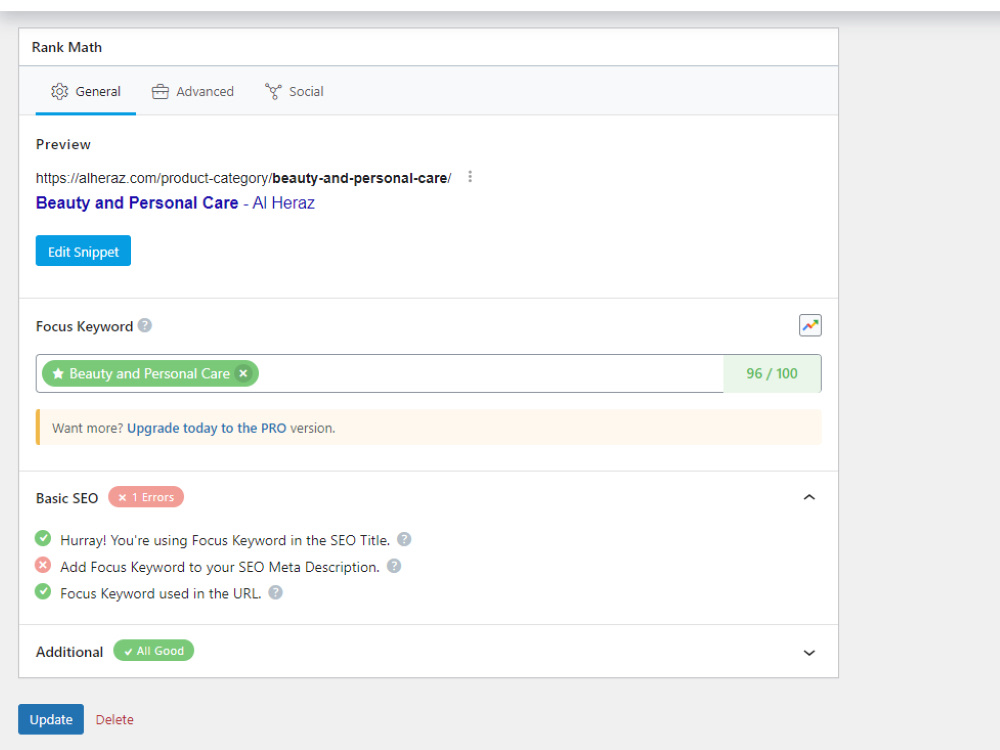Screen dimensions: 1000x750
Task: Collapse the Basic SEO section chevron
Action: click(x=809, y=497)
